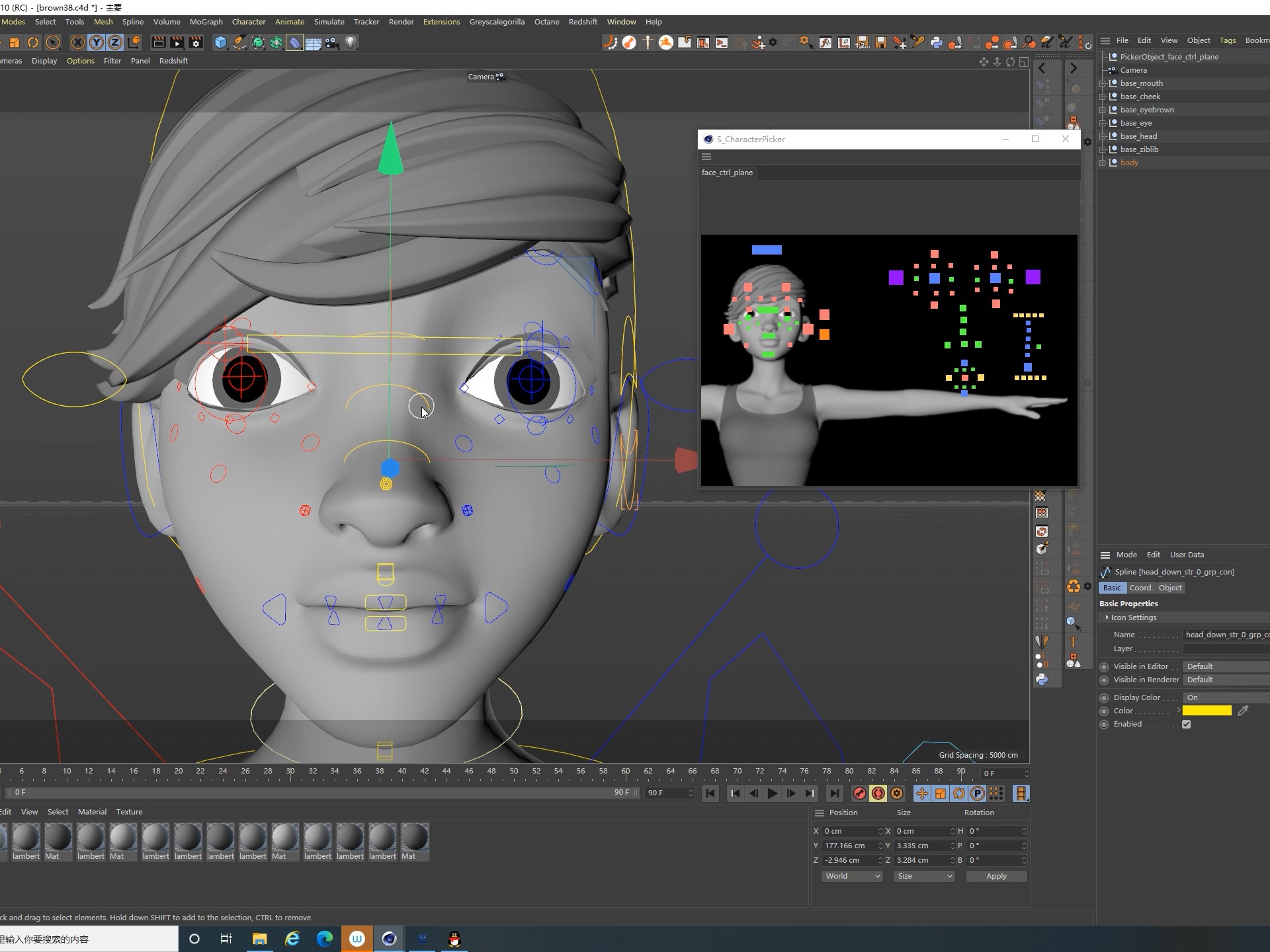Image resolution: width=1270 pixels, height=952 pixels.
Task: Expand the Icon Settings section
Action: (x=1107, y=617)
